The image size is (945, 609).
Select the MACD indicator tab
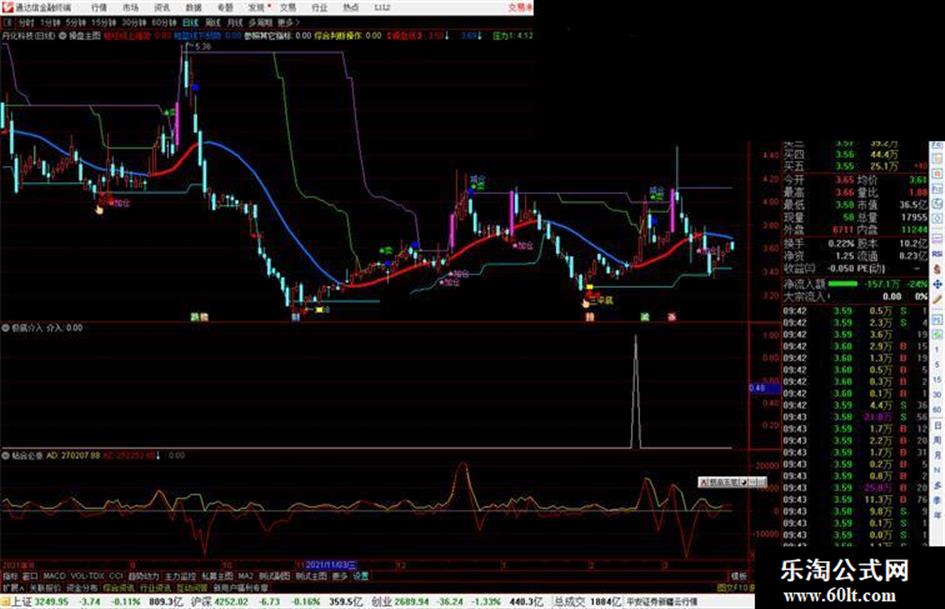coord(54,576)
